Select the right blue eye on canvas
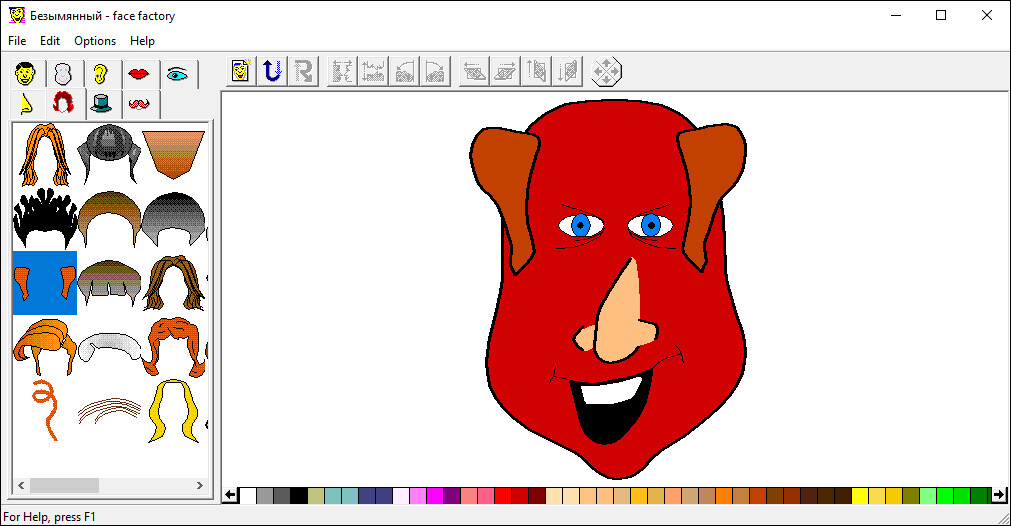The width and height of the screenshot is (1011, 526). point(651,226)
